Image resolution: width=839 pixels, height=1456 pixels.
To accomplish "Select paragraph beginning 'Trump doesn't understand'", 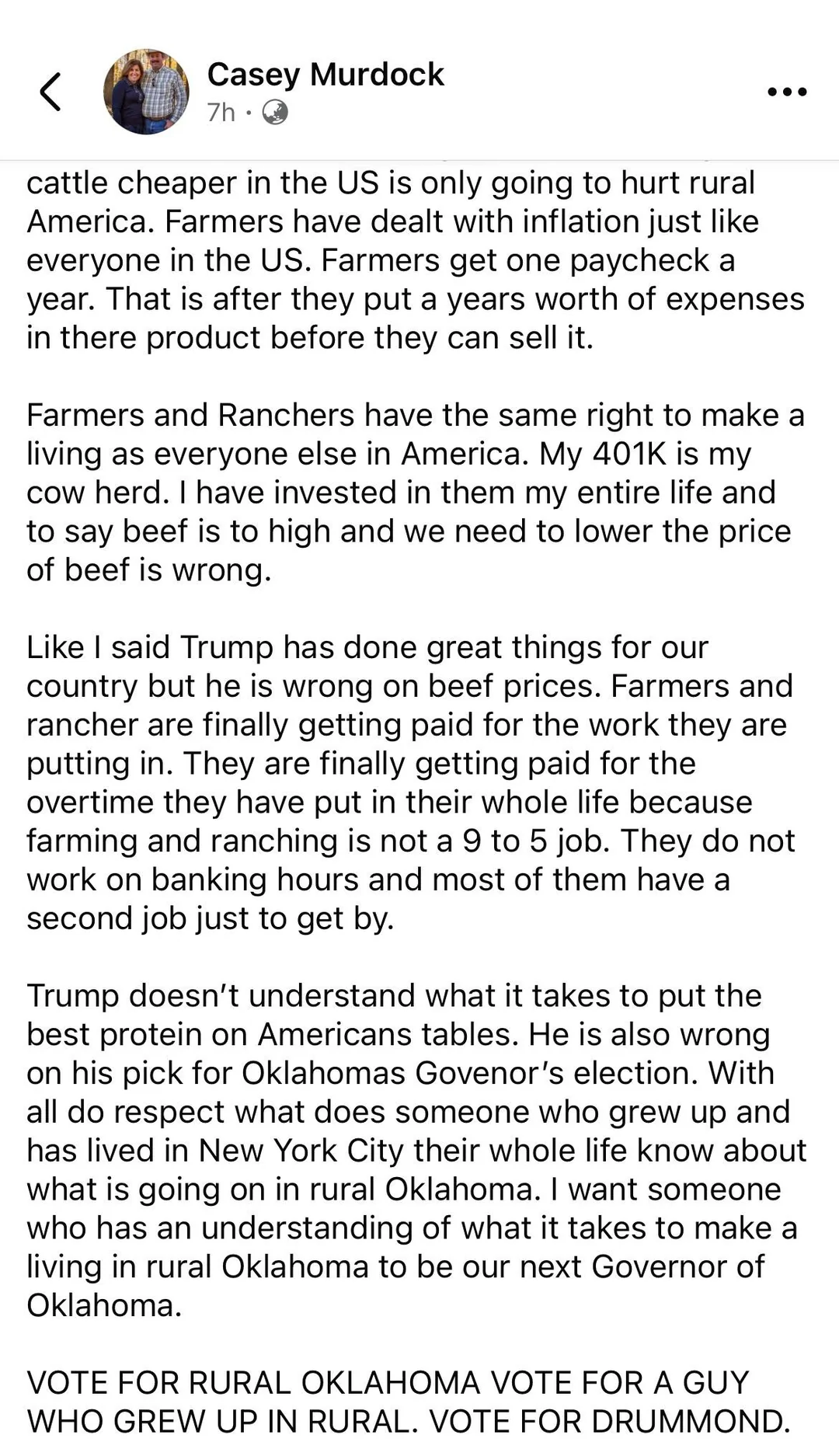I will 416,1150.
